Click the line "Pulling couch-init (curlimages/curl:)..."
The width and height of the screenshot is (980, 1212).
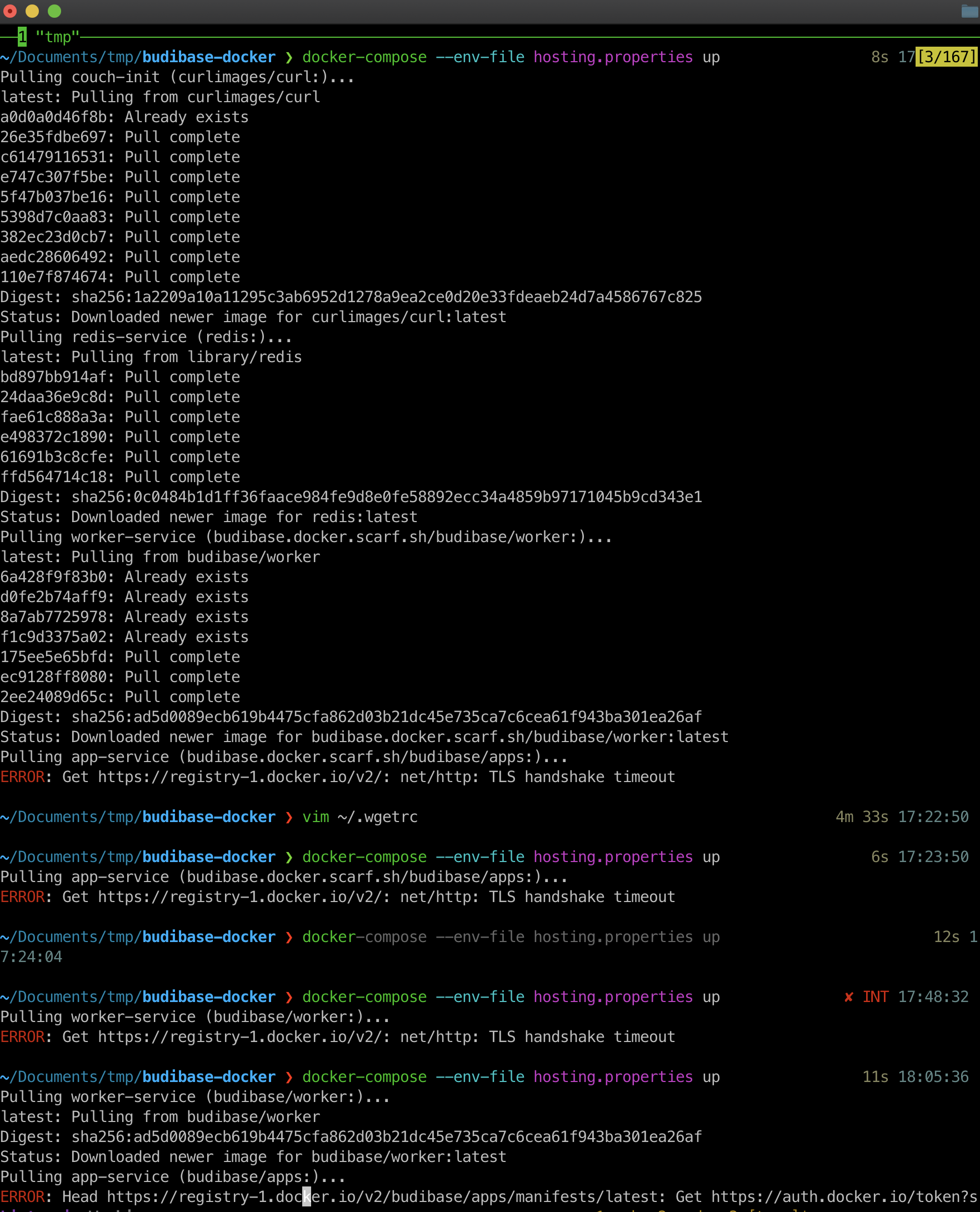pos(177,77)
